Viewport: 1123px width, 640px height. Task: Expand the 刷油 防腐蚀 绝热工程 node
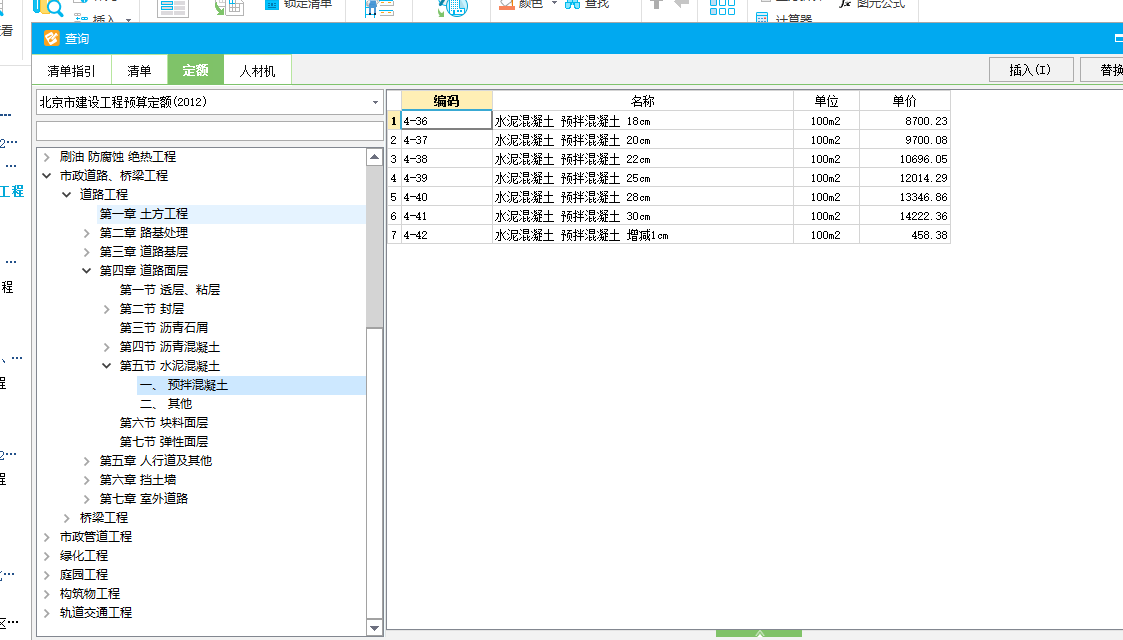47,157
